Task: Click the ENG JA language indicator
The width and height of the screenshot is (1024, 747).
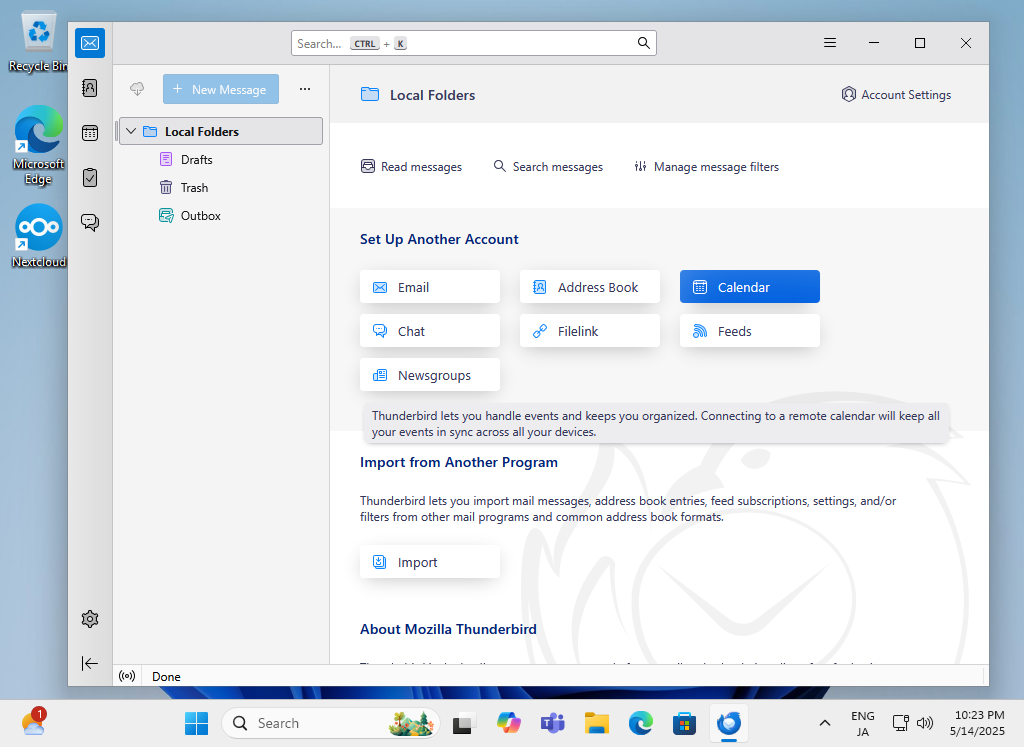Action: click(x=863, y=723)
